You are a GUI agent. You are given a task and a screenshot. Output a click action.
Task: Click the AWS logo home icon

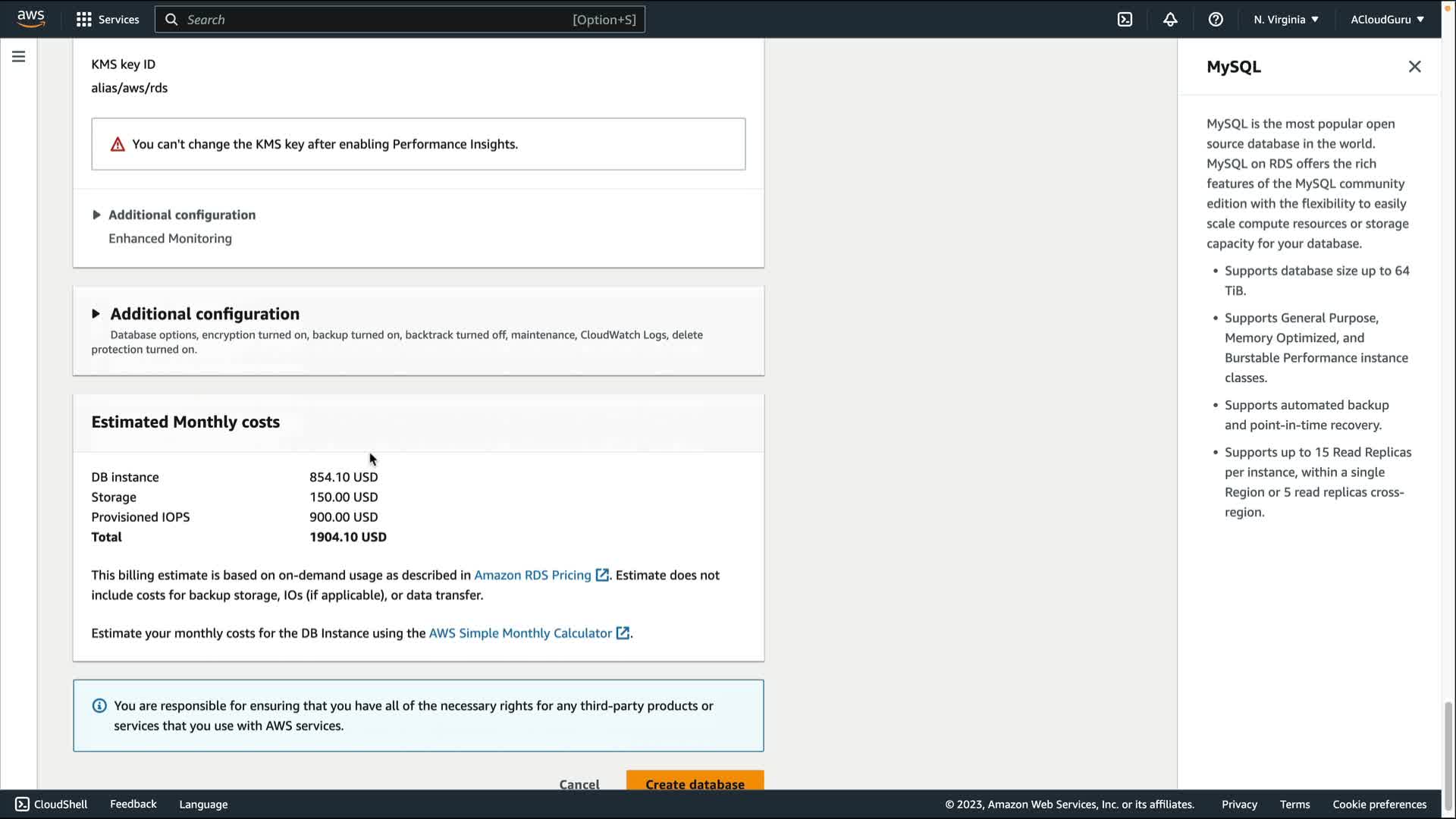[31, 19]
